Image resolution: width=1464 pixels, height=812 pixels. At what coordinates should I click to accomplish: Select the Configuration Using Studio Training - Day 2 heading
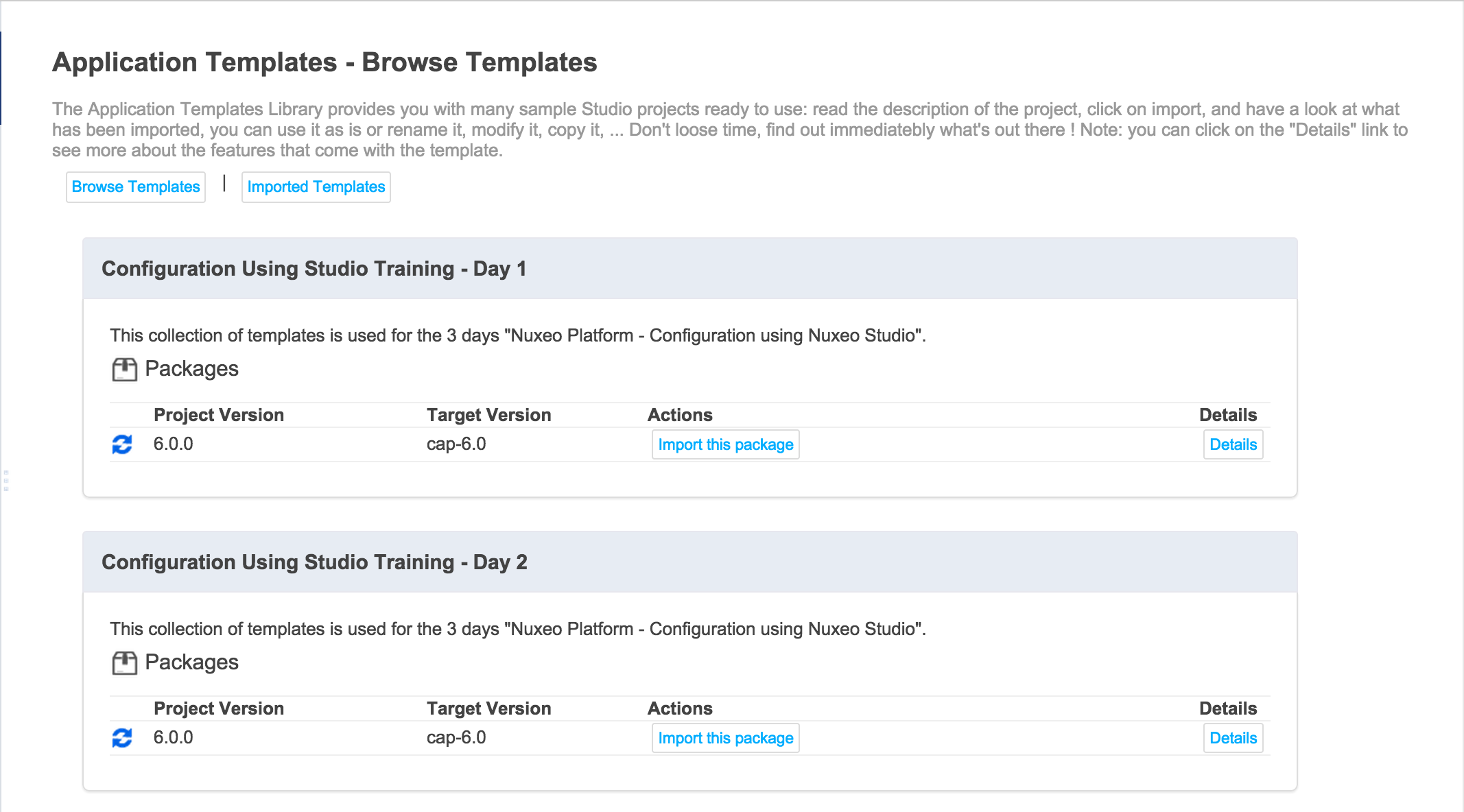tap(314, 562)
